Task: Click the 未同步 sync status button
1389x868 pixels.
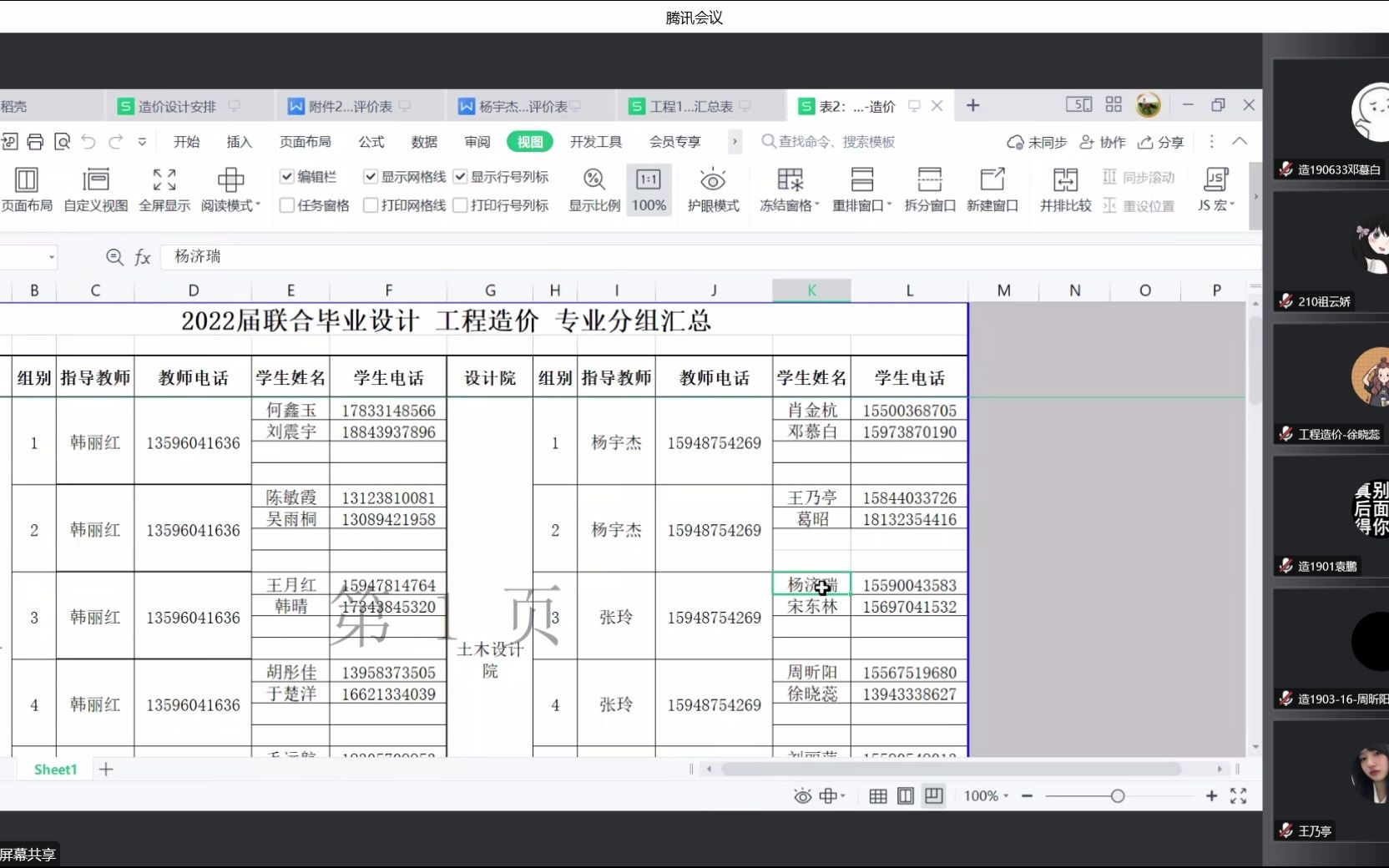Action: point(1037,142)
